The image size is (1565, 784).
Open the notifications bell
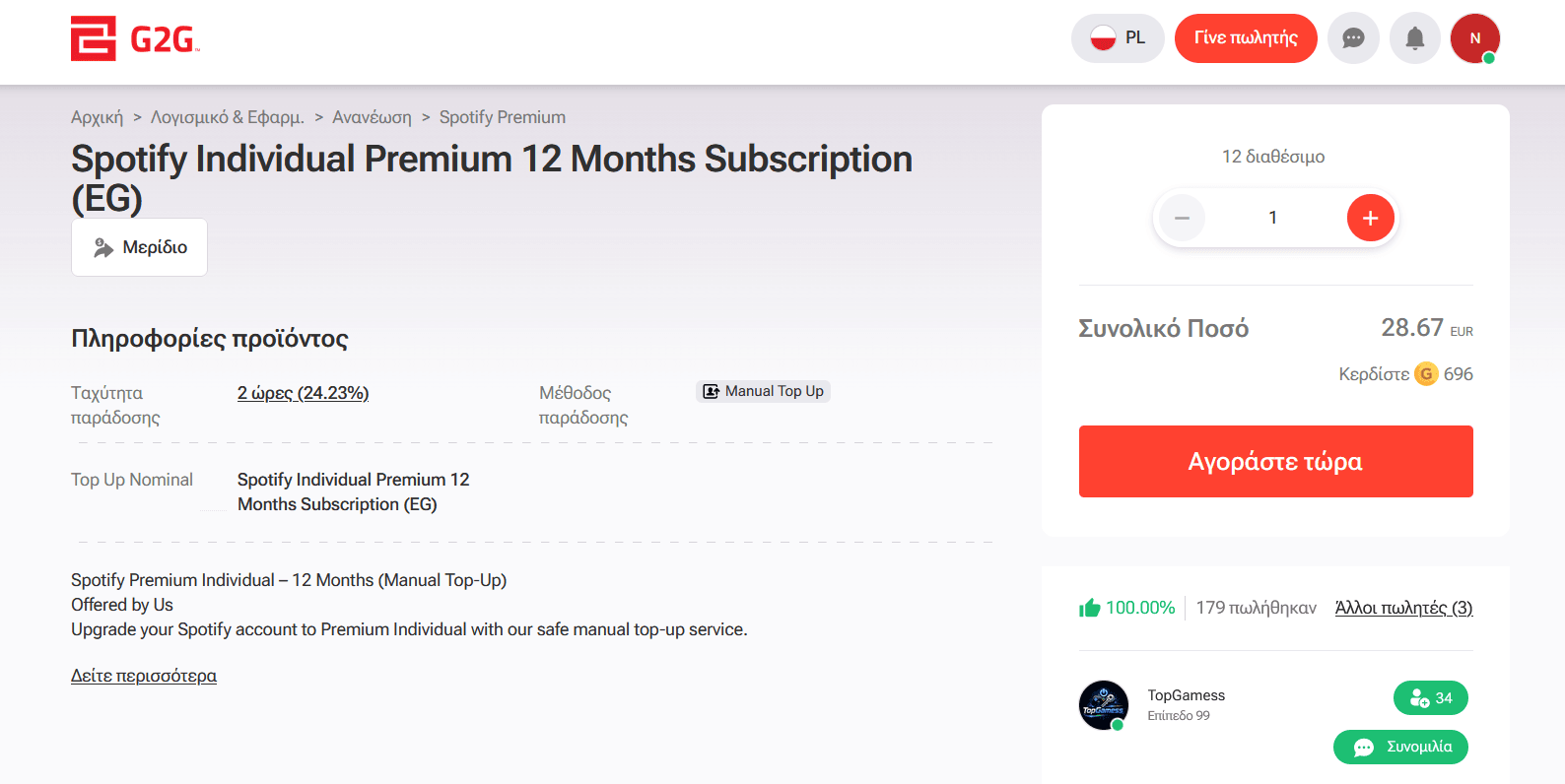click(x=1414, y=38)
